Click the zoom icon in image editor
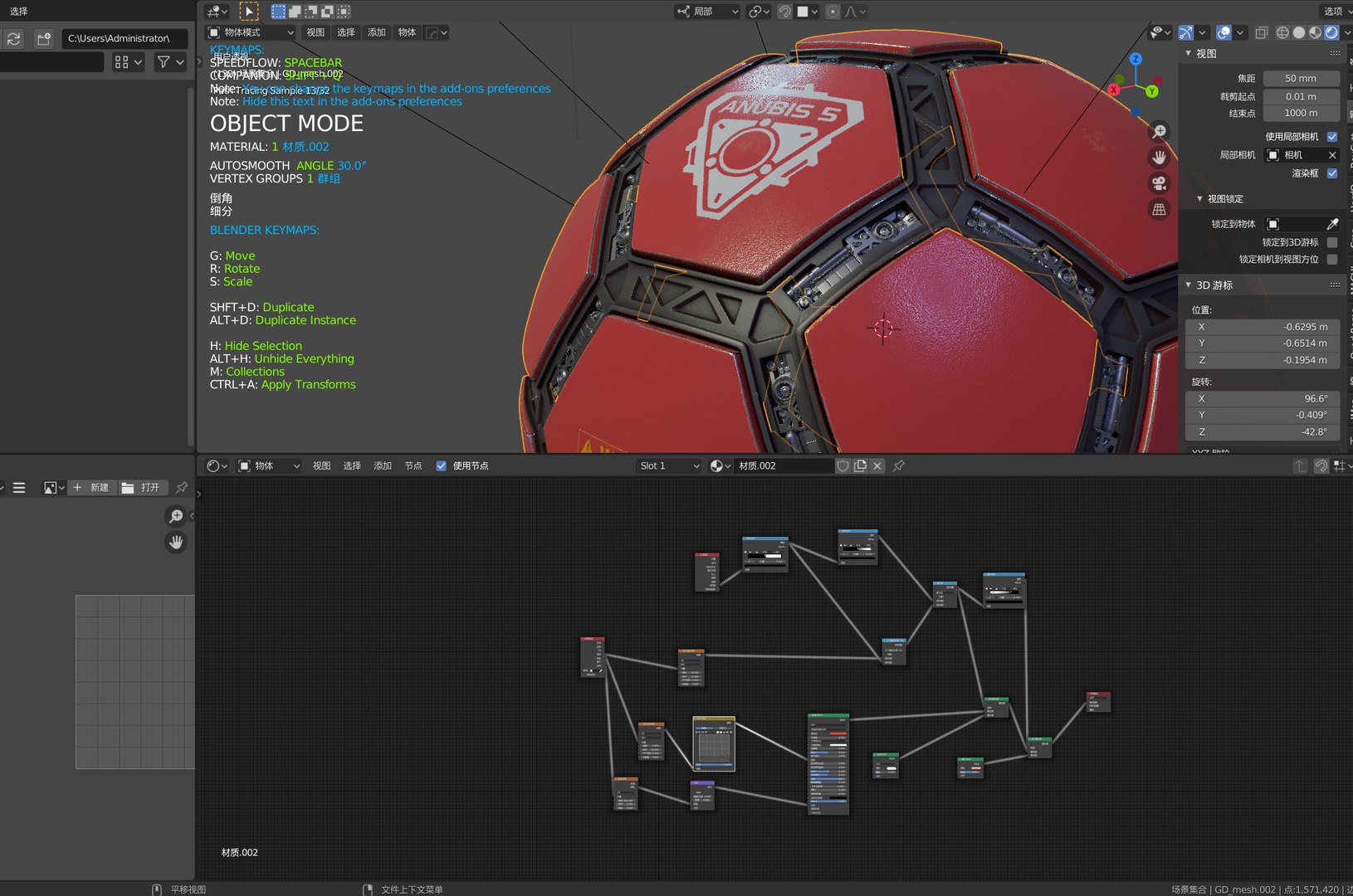Image resolution: width=1353 pixels, height=896 pixels. tap(176, 516)
